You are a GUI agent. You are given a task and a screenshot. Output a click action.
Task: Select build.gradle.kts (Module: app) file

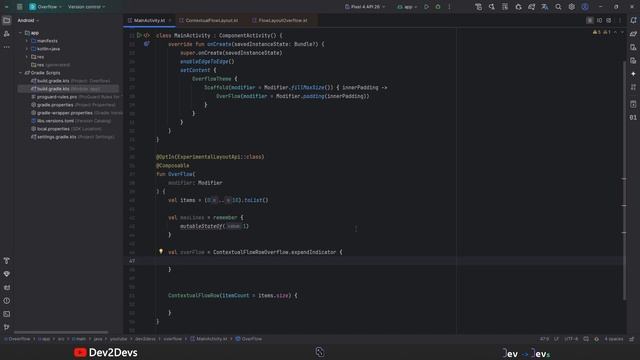pyautogui.click(x=68, y=89)
